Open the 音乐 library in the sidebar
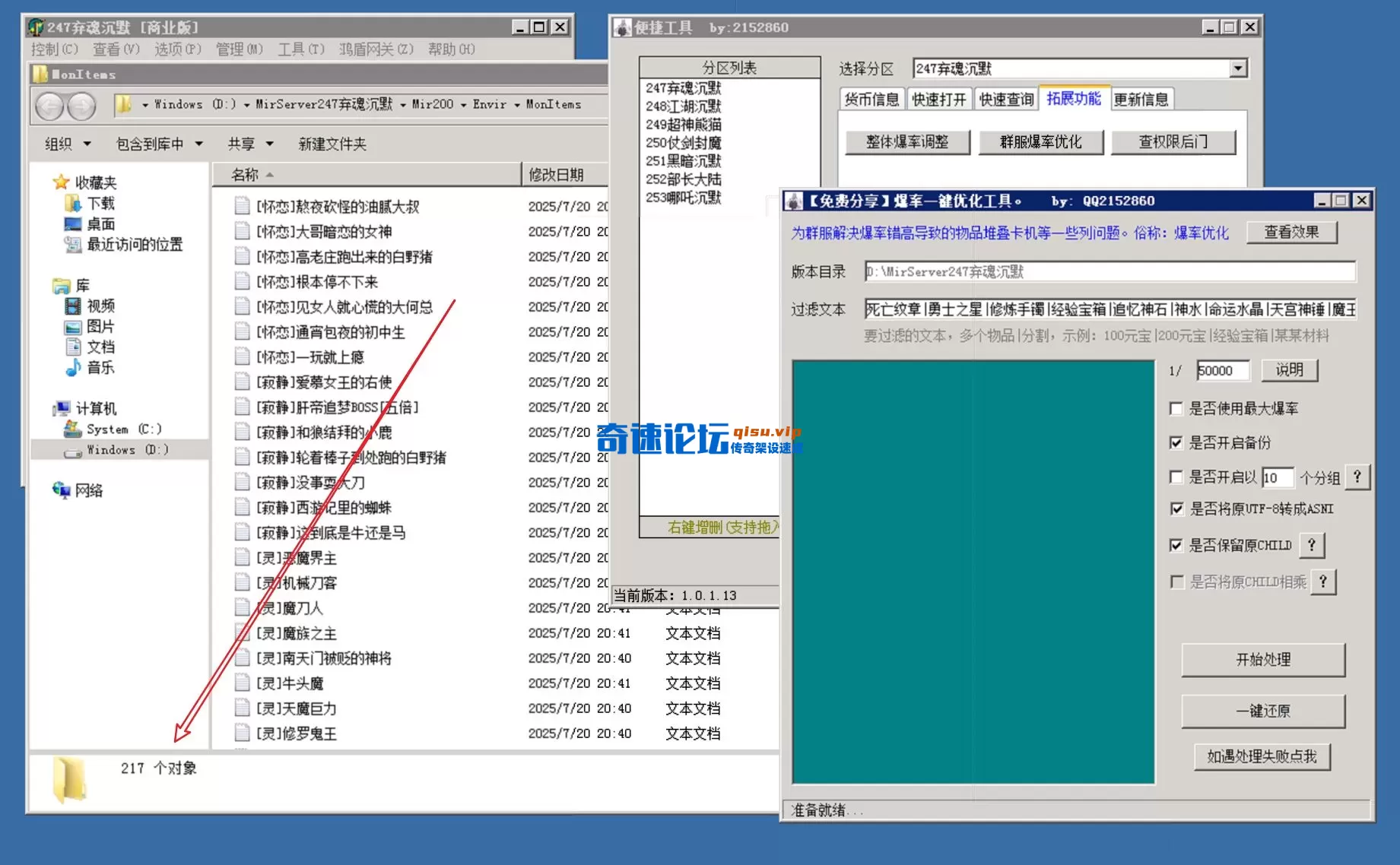The image size is (1400, 865). [x=100, y=368]
